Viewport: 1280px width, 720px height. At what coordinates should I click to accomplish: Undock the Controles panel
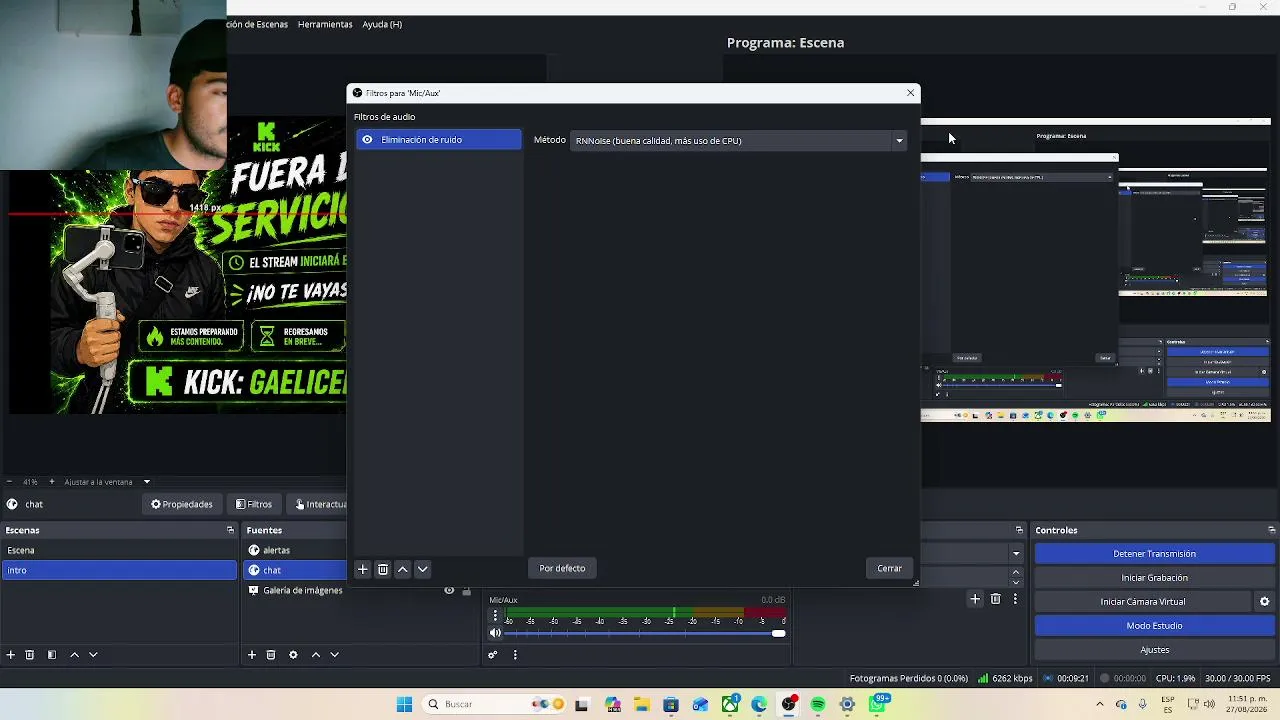click(x=1272, y=530)
